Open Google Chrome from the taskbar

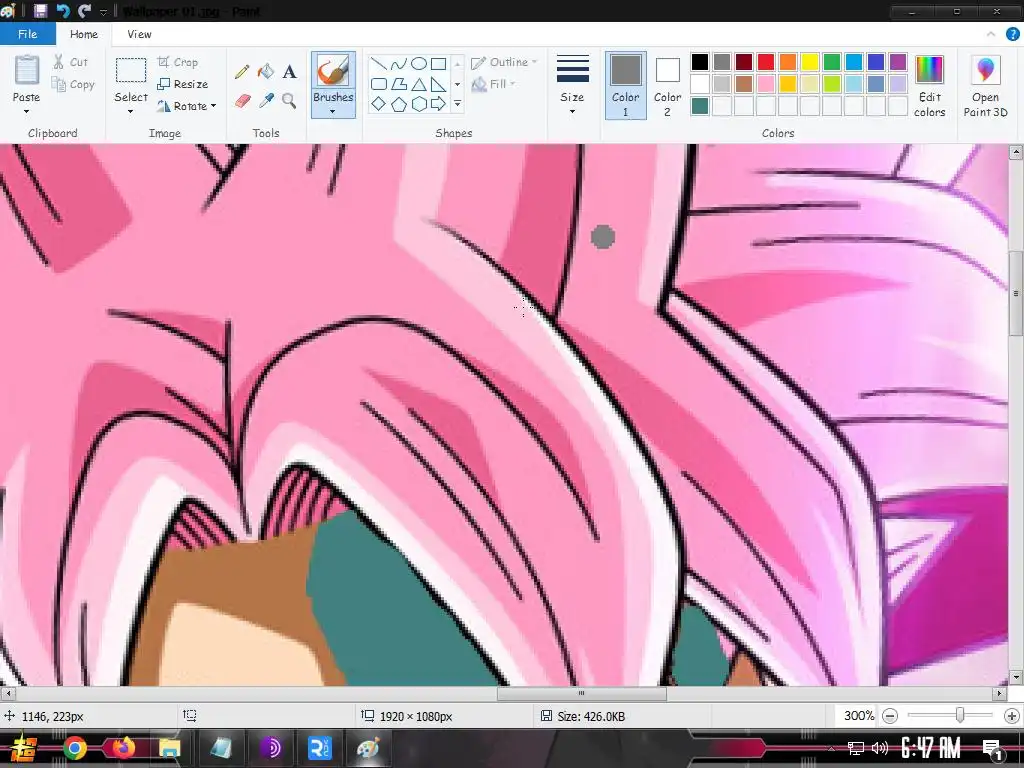(x=75, y=748)
